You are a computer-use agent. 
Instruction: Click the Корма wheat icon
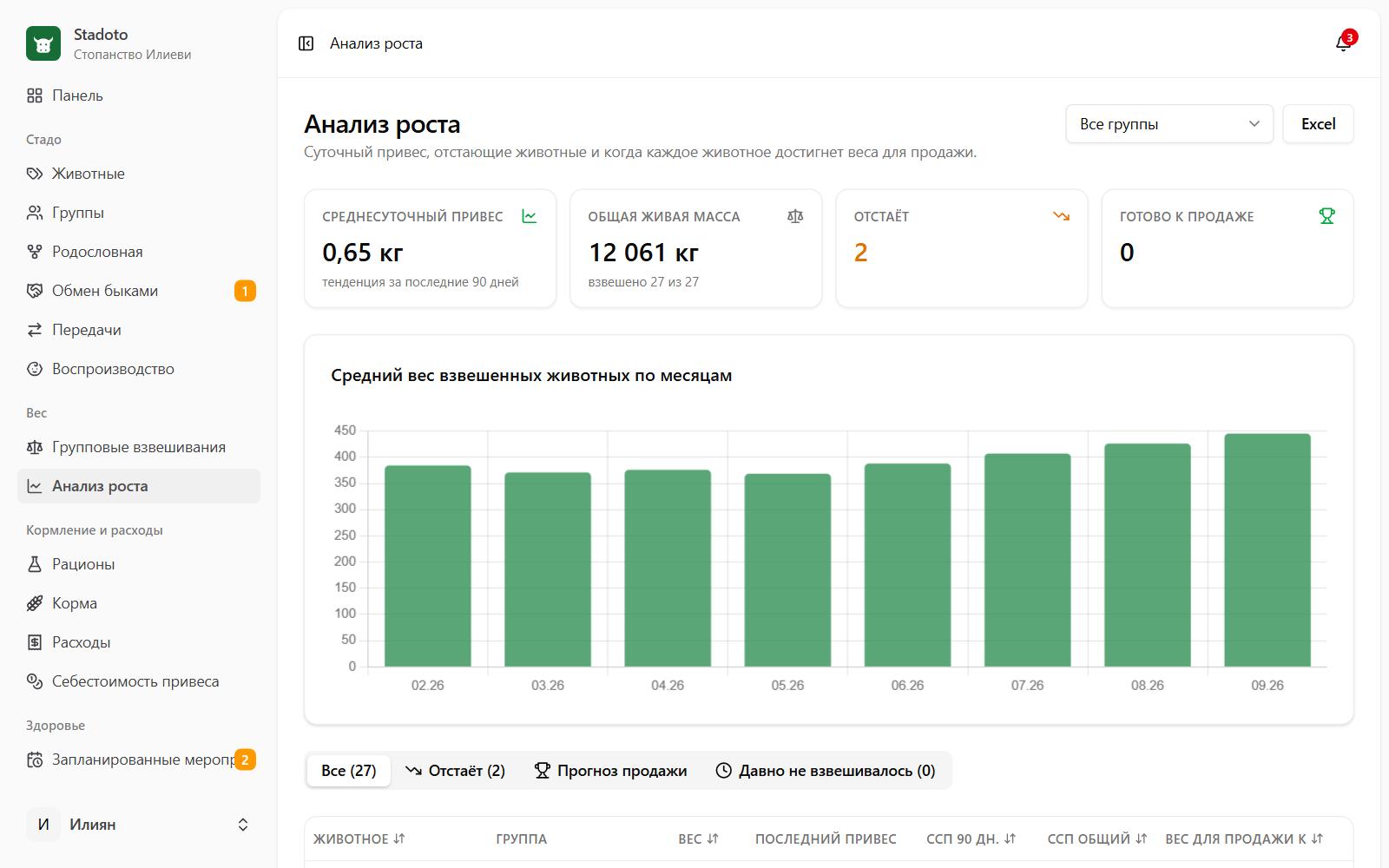35,603
